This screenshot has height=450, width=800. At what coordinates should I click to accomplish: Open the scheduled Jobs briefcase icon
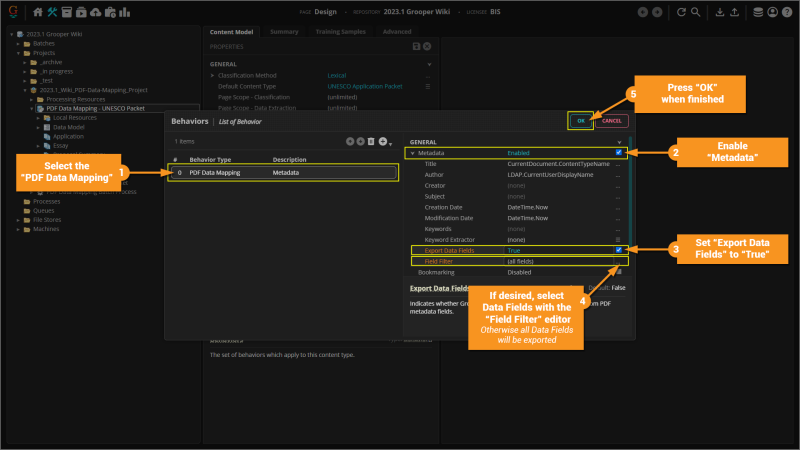(x=110, y=12)
